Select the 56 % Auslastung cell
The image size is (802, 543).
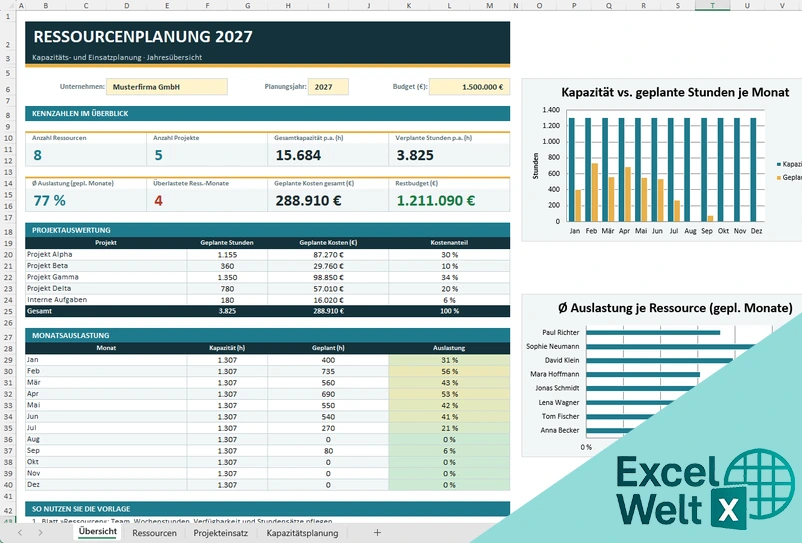(450, 371)
